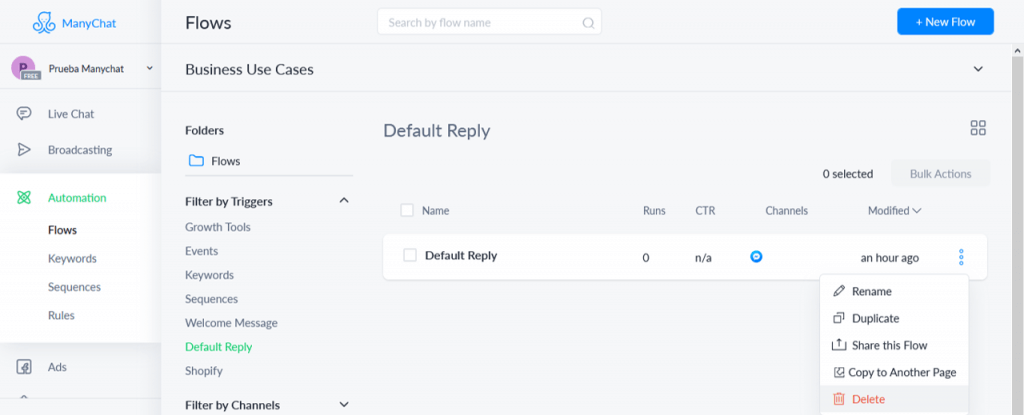Focus the Search by flow name field
This screenshot has width=1024, height=415.
point(489,22)
